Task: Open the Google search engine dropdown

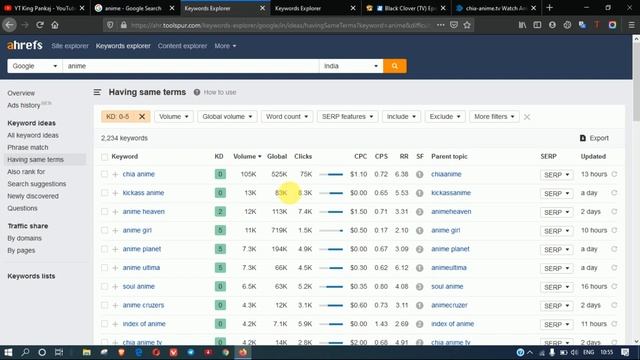Action: coord(35,66)
